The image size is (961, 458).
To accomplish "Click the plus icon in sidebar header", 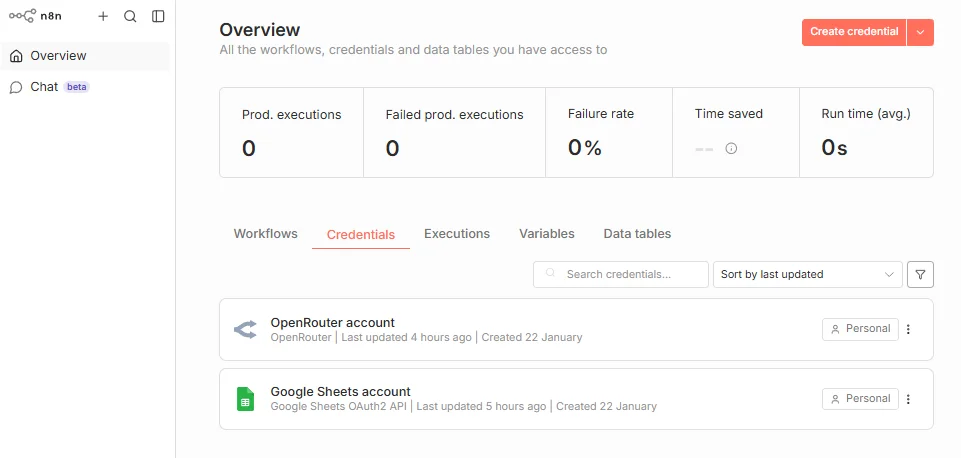I will tap(103, 16).
